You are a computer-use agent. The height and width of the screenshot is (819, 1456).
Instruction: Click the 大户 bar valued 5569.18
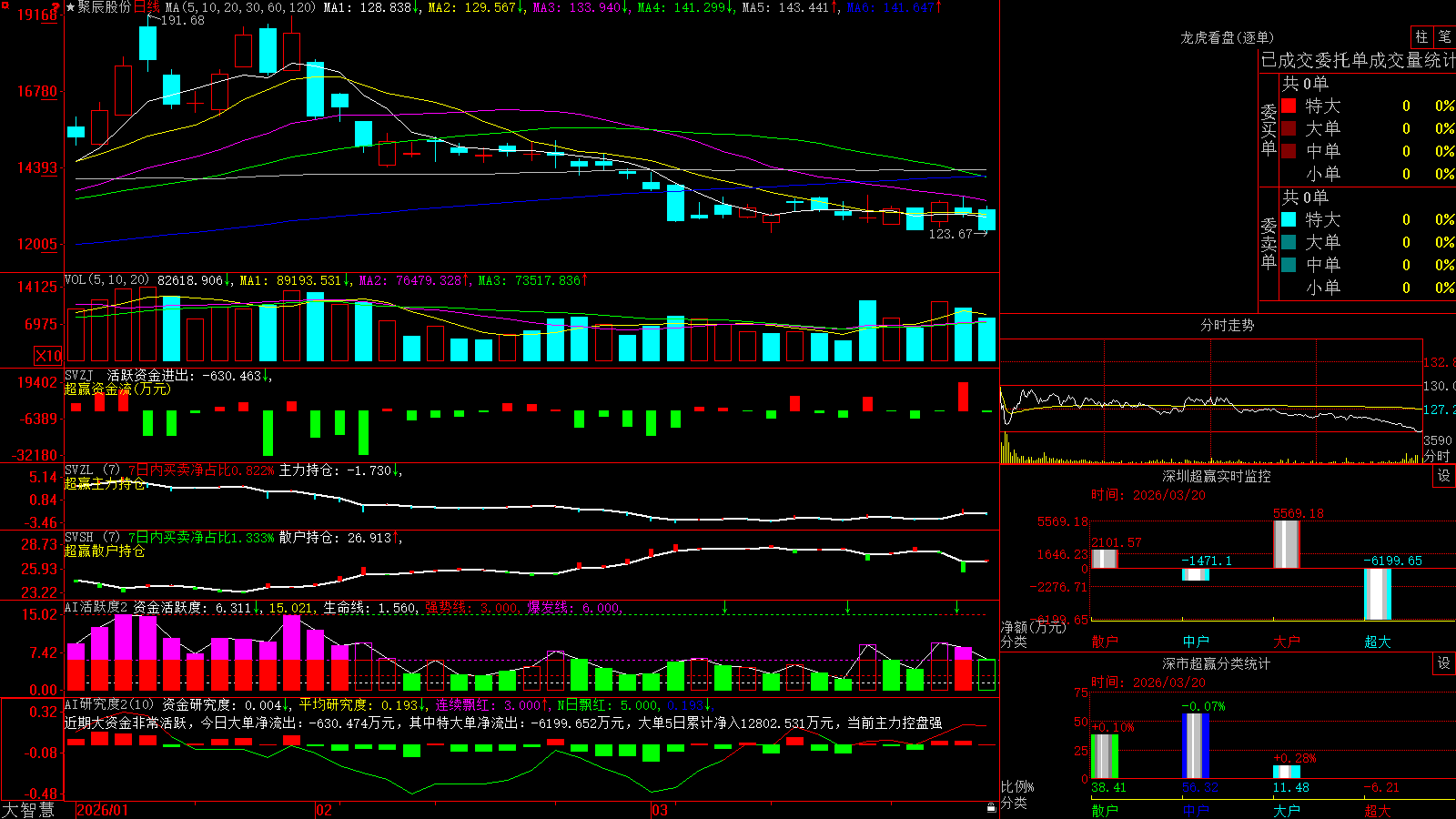point(1286,544)
